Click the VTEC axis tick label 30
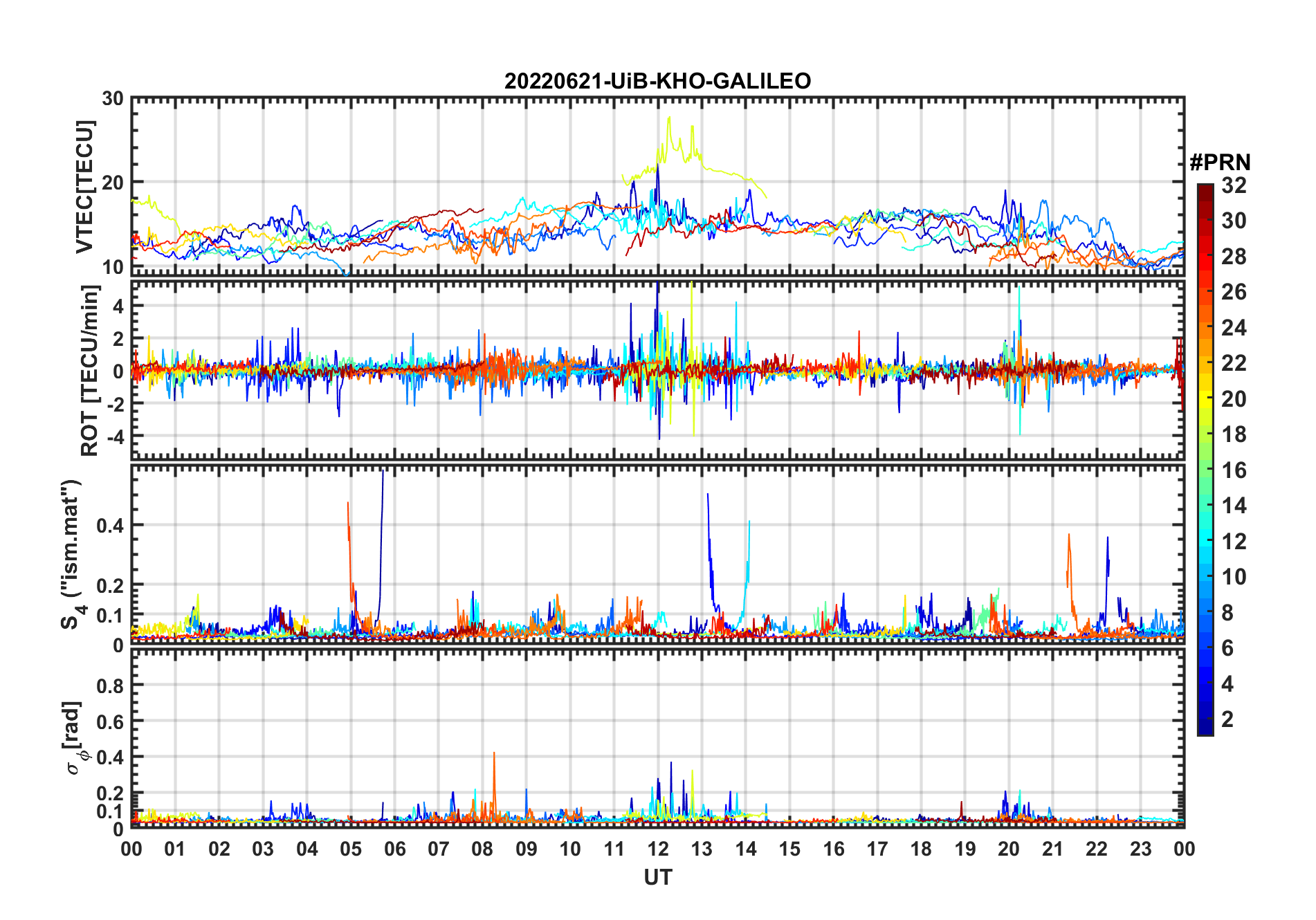The image size is (1316, 920). 113,98
